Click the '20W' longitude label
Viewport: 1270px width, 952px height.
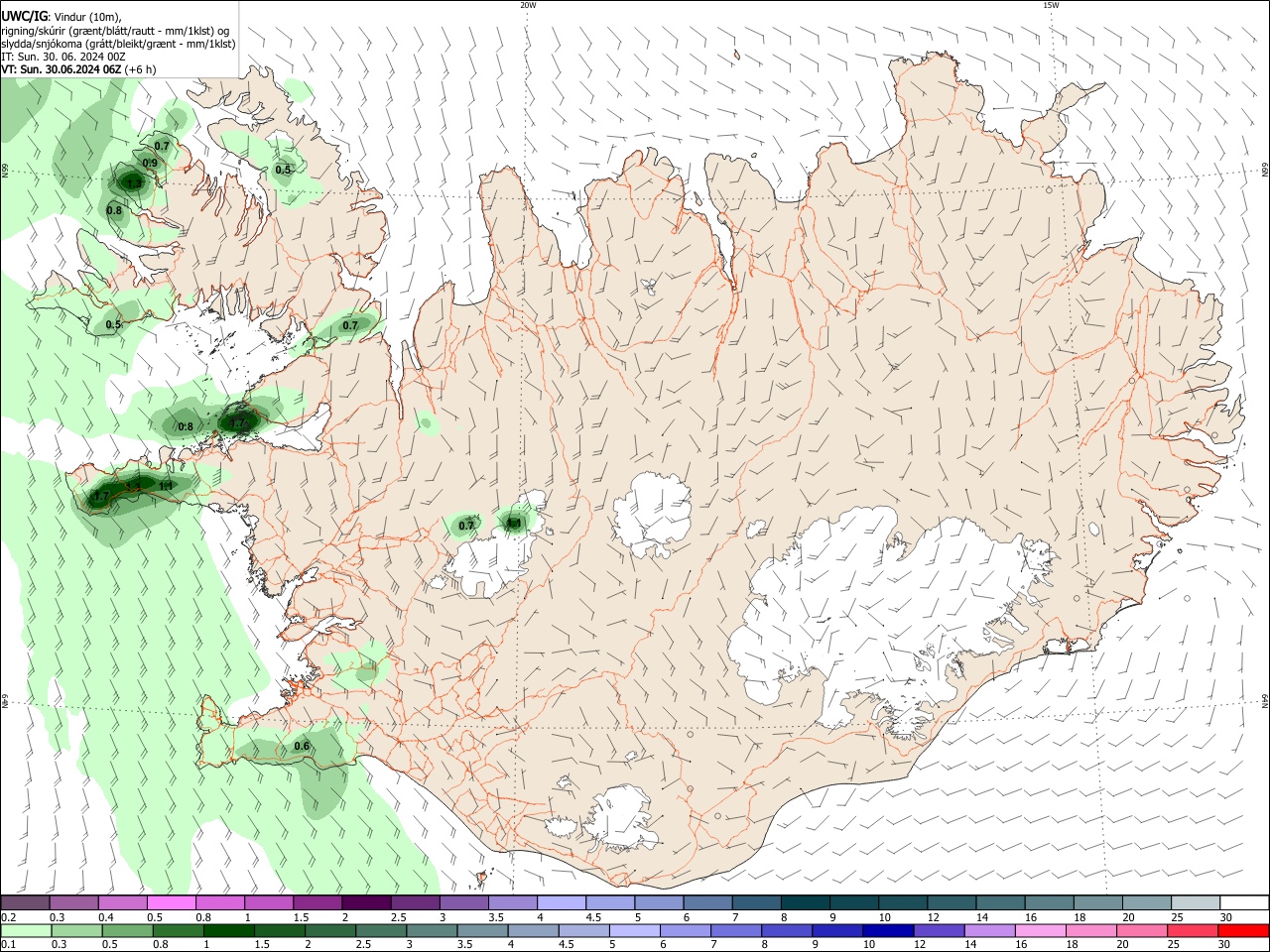[528, 5]
